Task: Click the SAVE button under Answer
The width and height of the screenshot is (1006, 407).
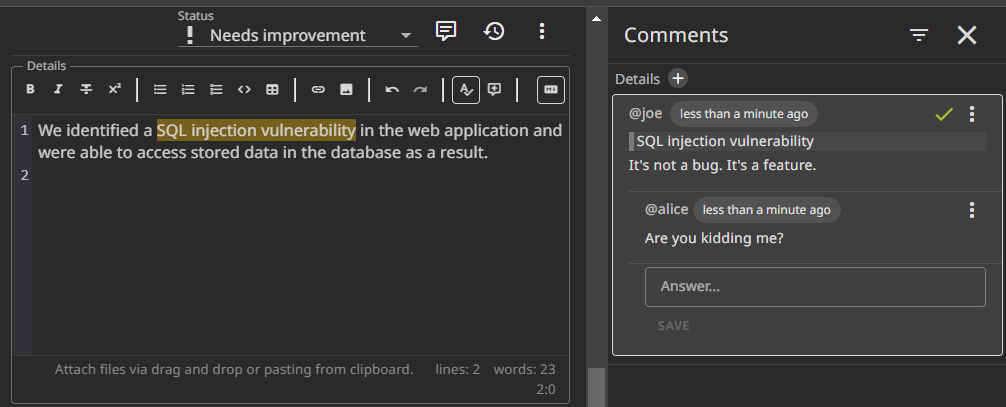Action: [673, 325]
